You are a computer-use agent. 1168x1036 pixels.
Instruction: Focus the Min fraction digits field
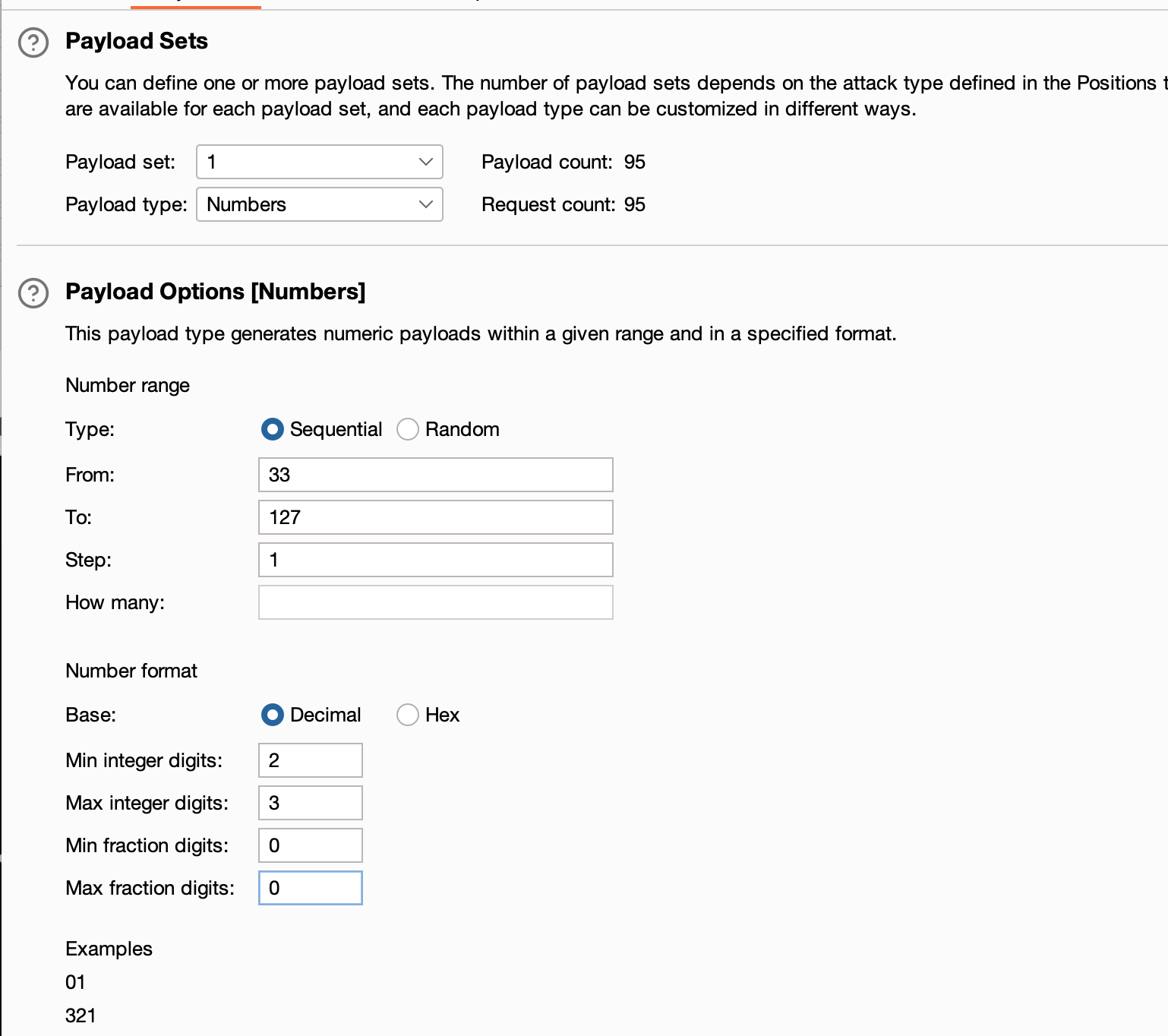point(311,845)
